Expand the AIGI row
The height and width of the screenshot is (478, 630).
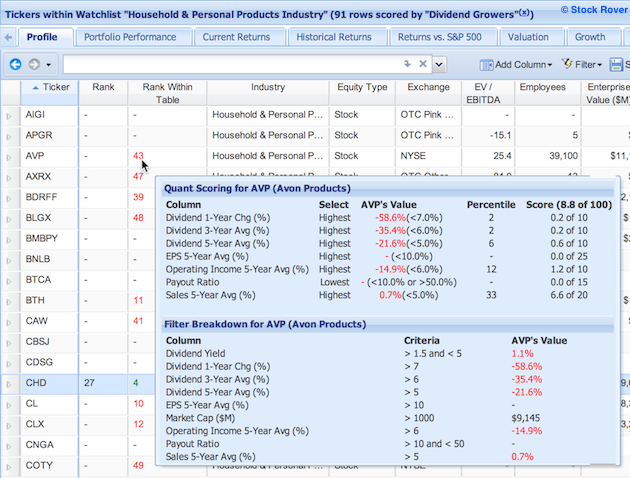(x=9, y=116)
